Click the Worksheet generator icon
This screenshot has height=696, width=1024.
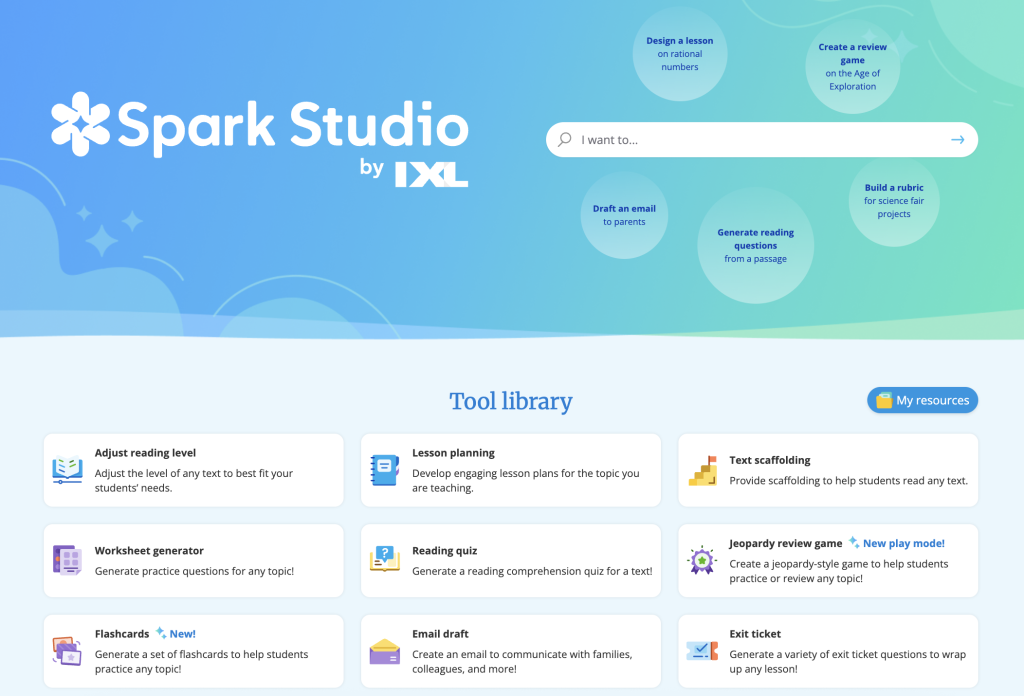click(x=67, y=560)
